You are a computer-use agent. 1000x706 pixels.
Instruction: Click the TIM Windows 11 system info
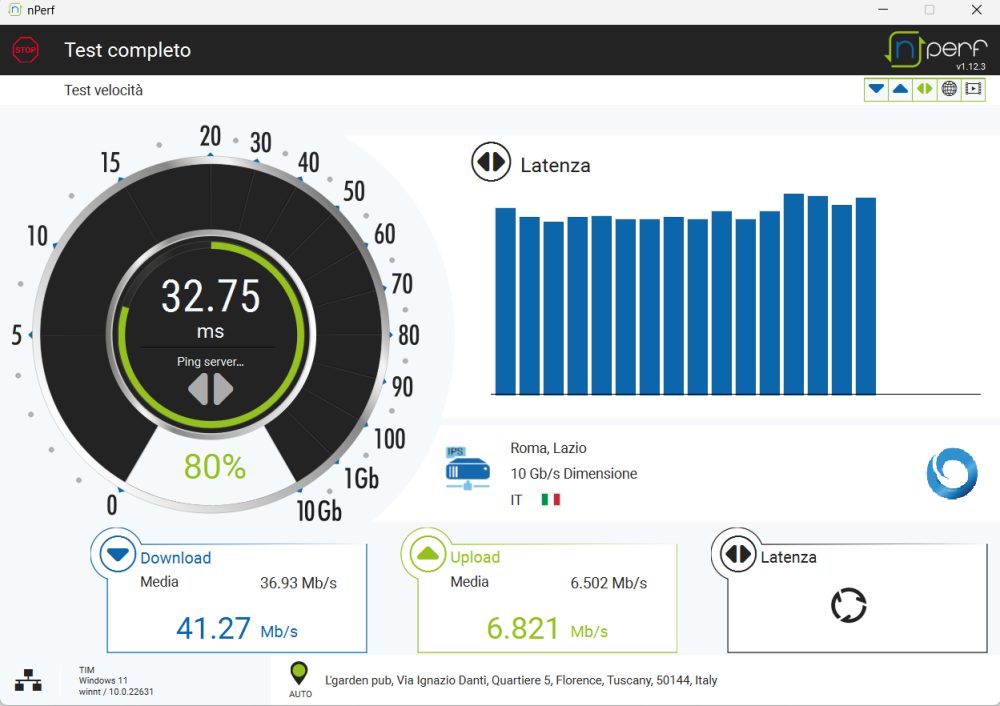[x=116, y=680]
